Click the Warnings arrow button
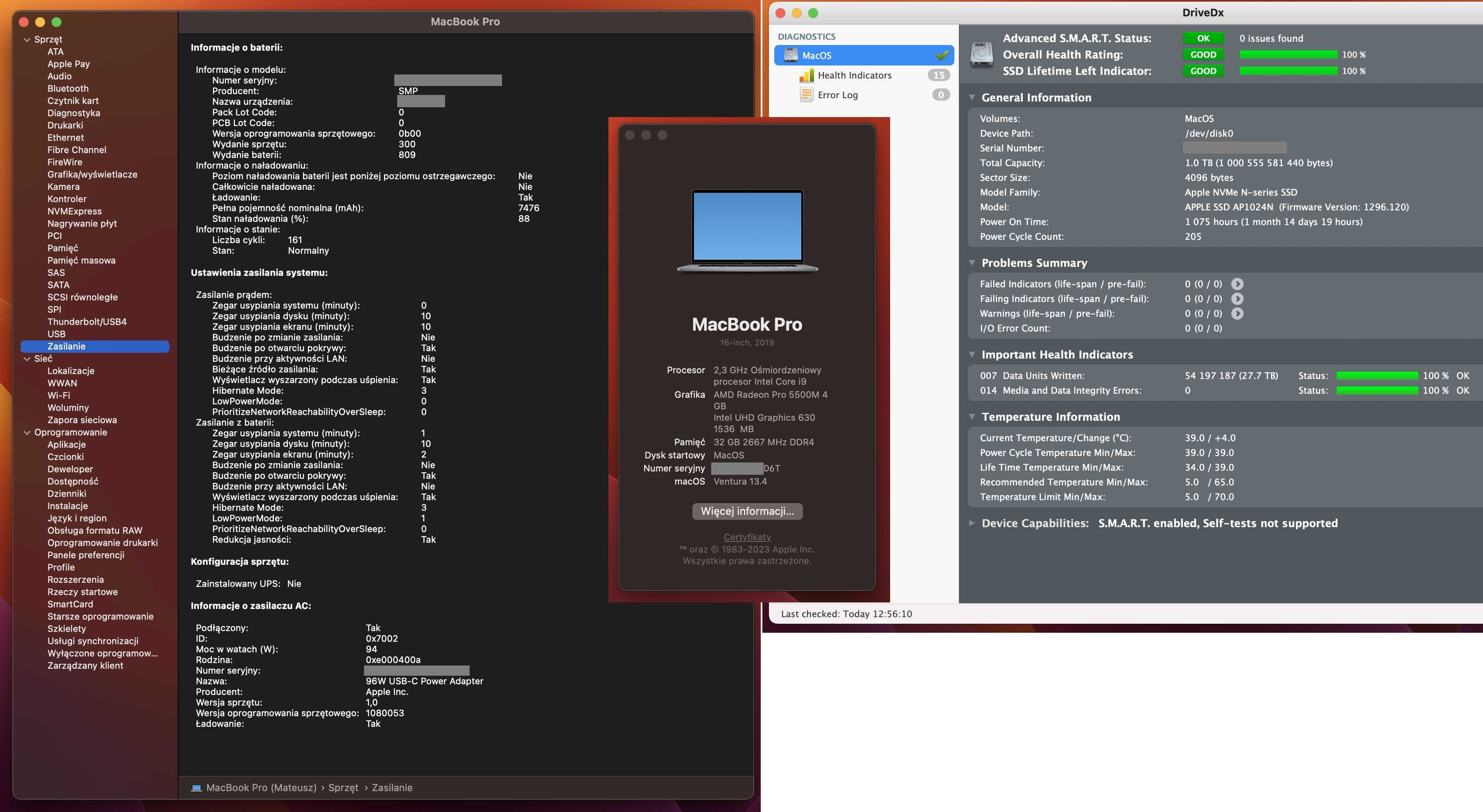The width and height of the screenshot is (1483, 812). (1237, 314)
